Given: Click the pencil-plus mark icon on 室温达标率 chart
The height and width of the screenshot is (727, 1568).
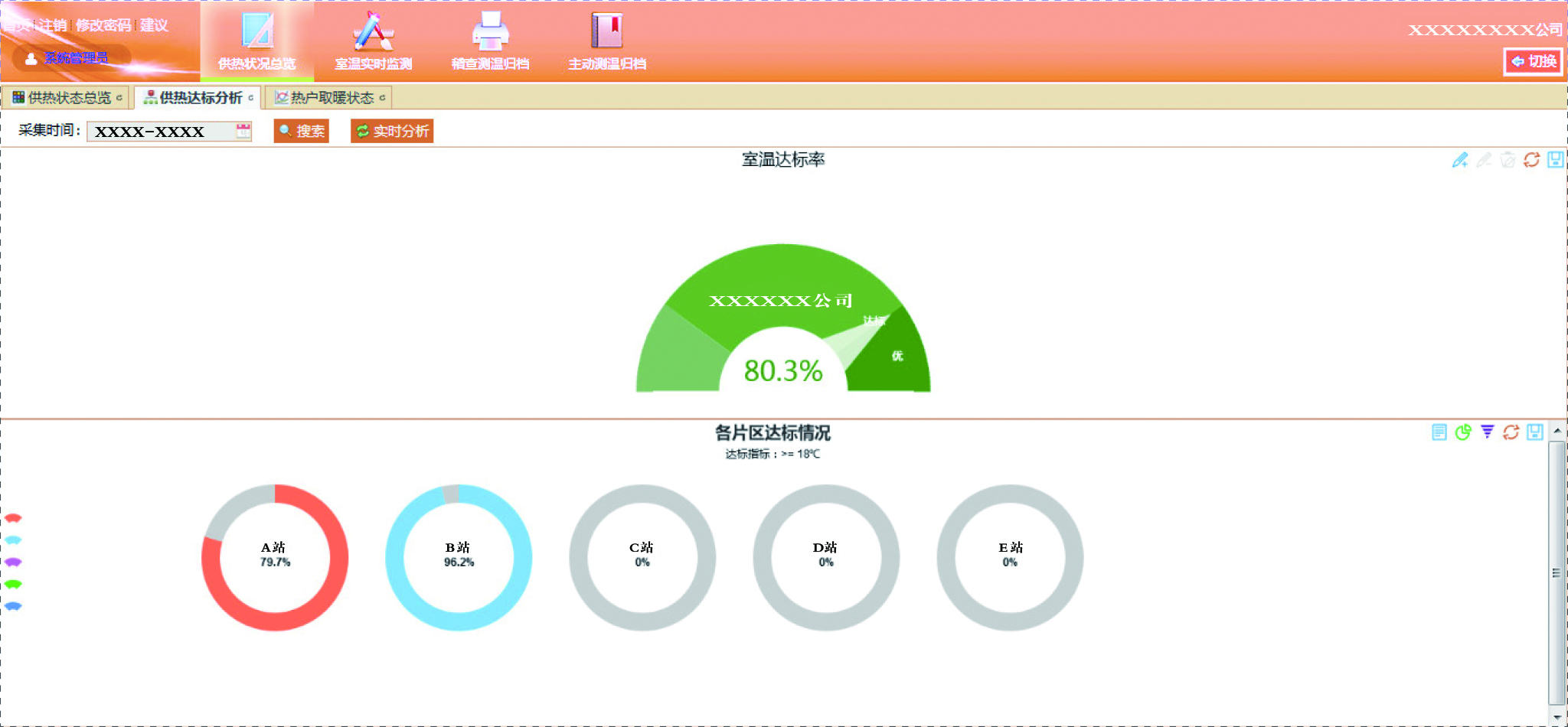Looking at the screenshot, I should click(x=1460, y=160).
